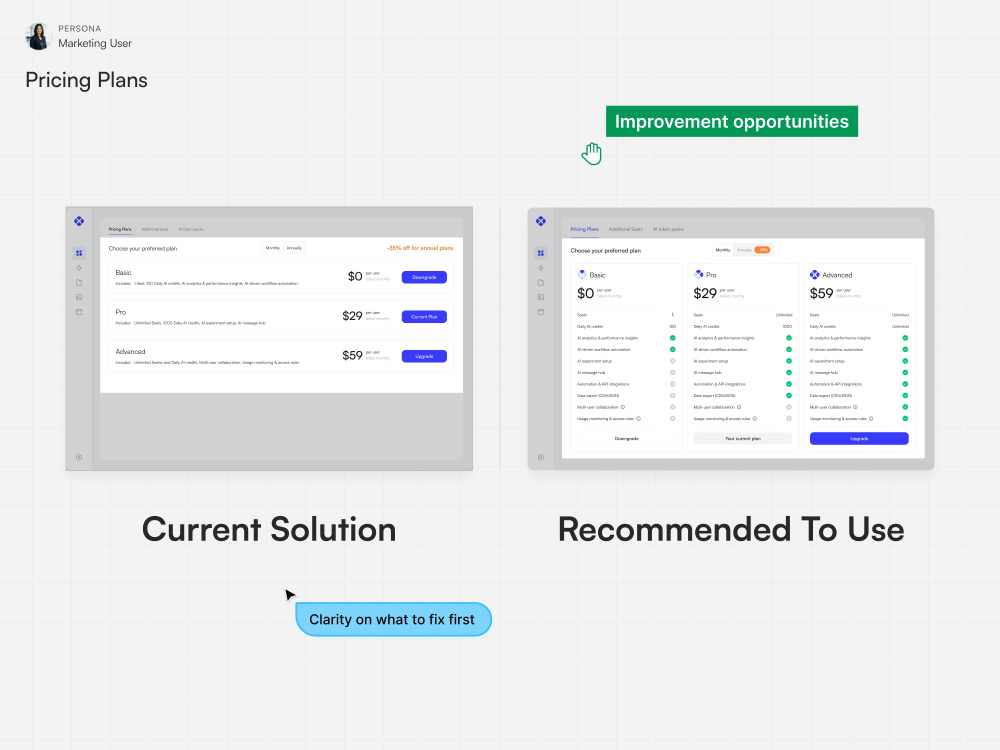1000x750 pixels.
Task: Click blue Upgrade button in Advanced row of Current Solution
Action: point(424,357)
